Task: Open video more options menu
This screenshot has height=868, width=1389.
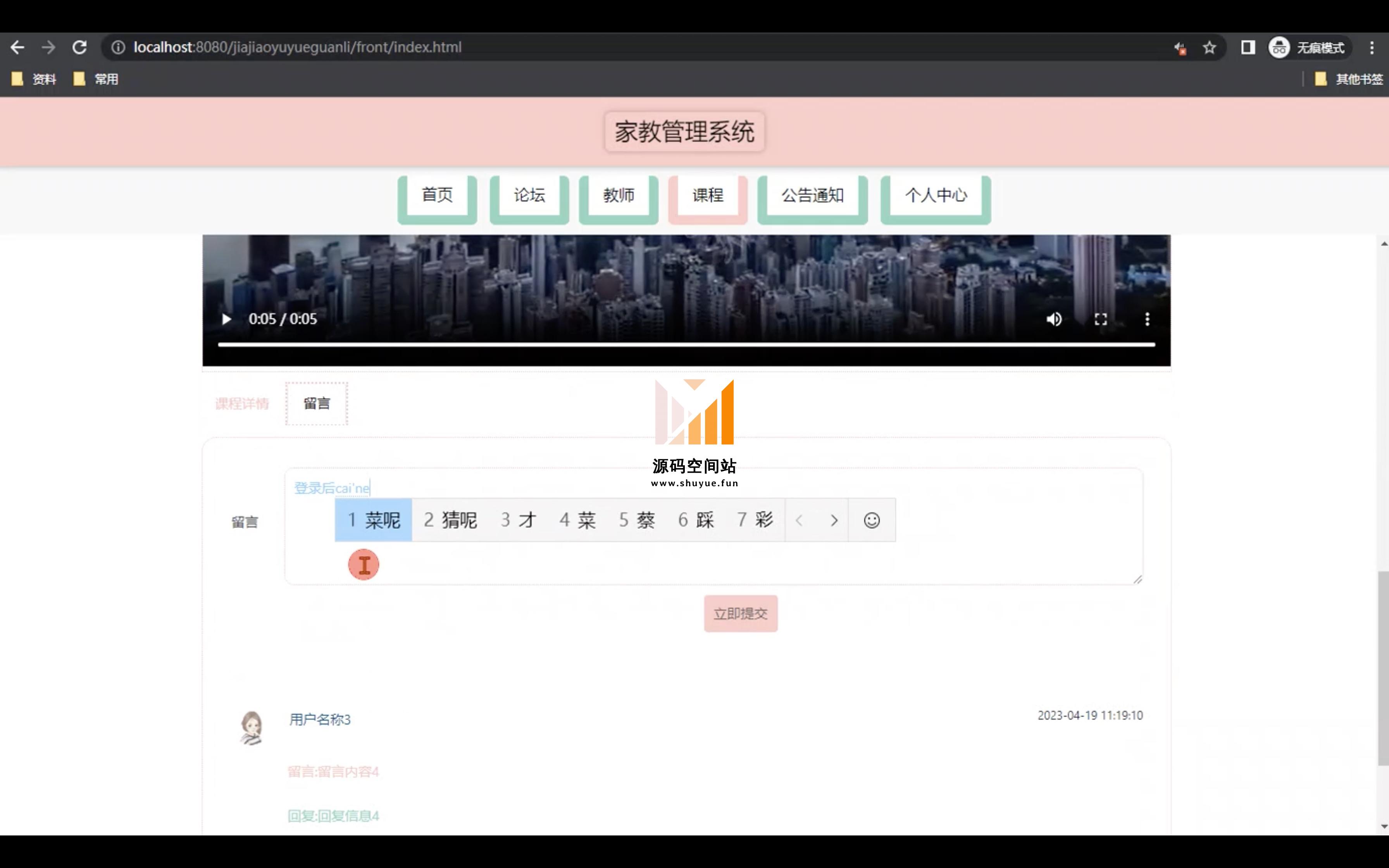Action: pyautogui.click(x=1148, y=319)
